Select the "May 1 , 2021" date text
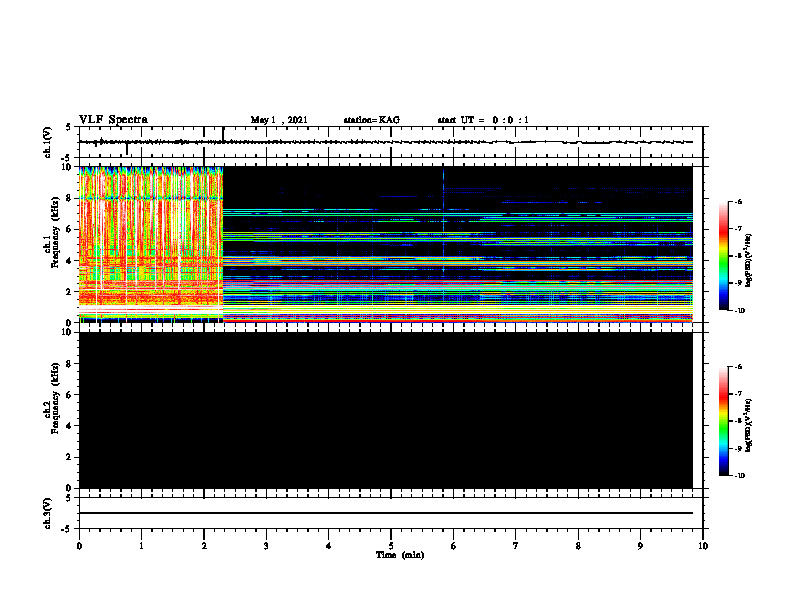 279,120
